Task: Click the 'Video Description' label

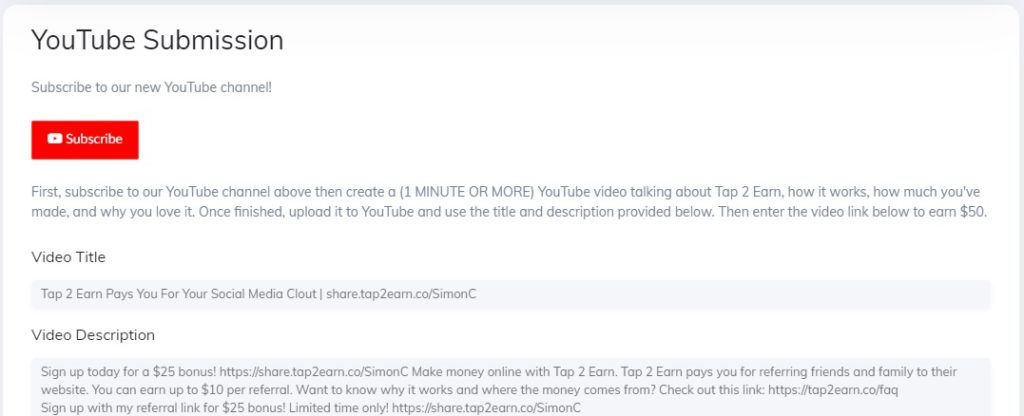Action: coord(93,335)
